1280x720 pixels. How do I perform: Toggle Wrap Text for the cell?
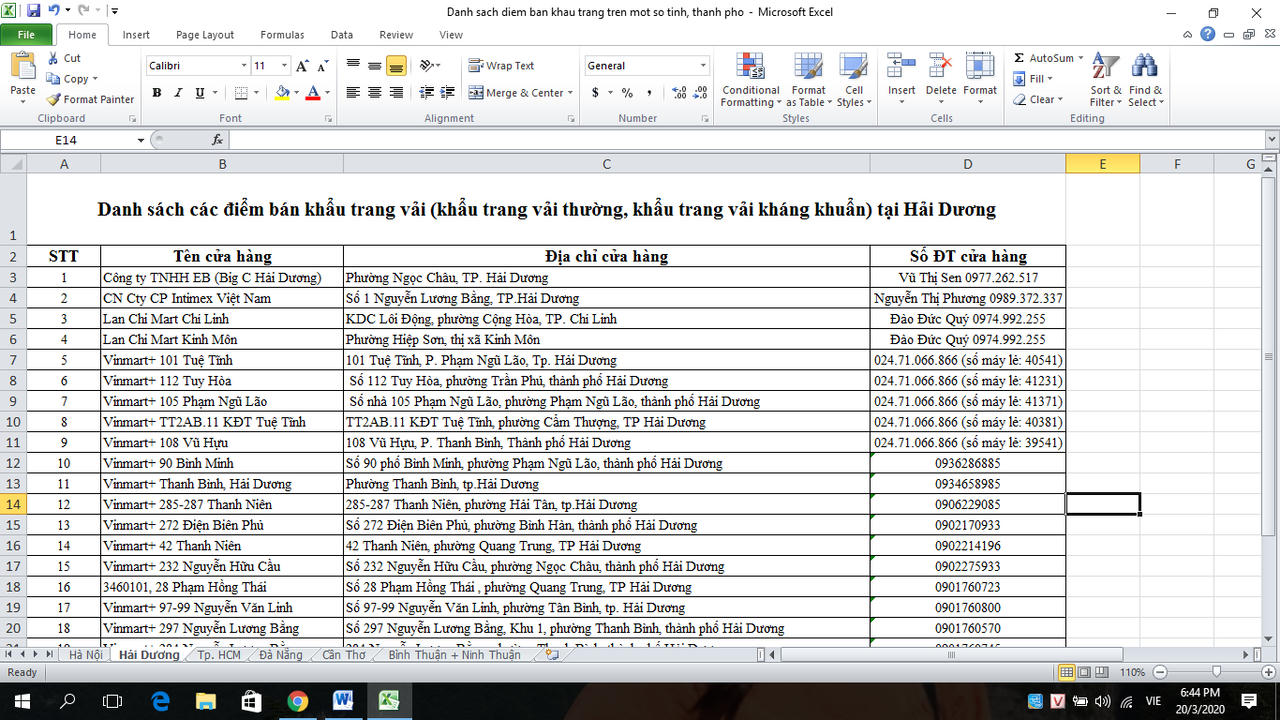coord(502,66)
